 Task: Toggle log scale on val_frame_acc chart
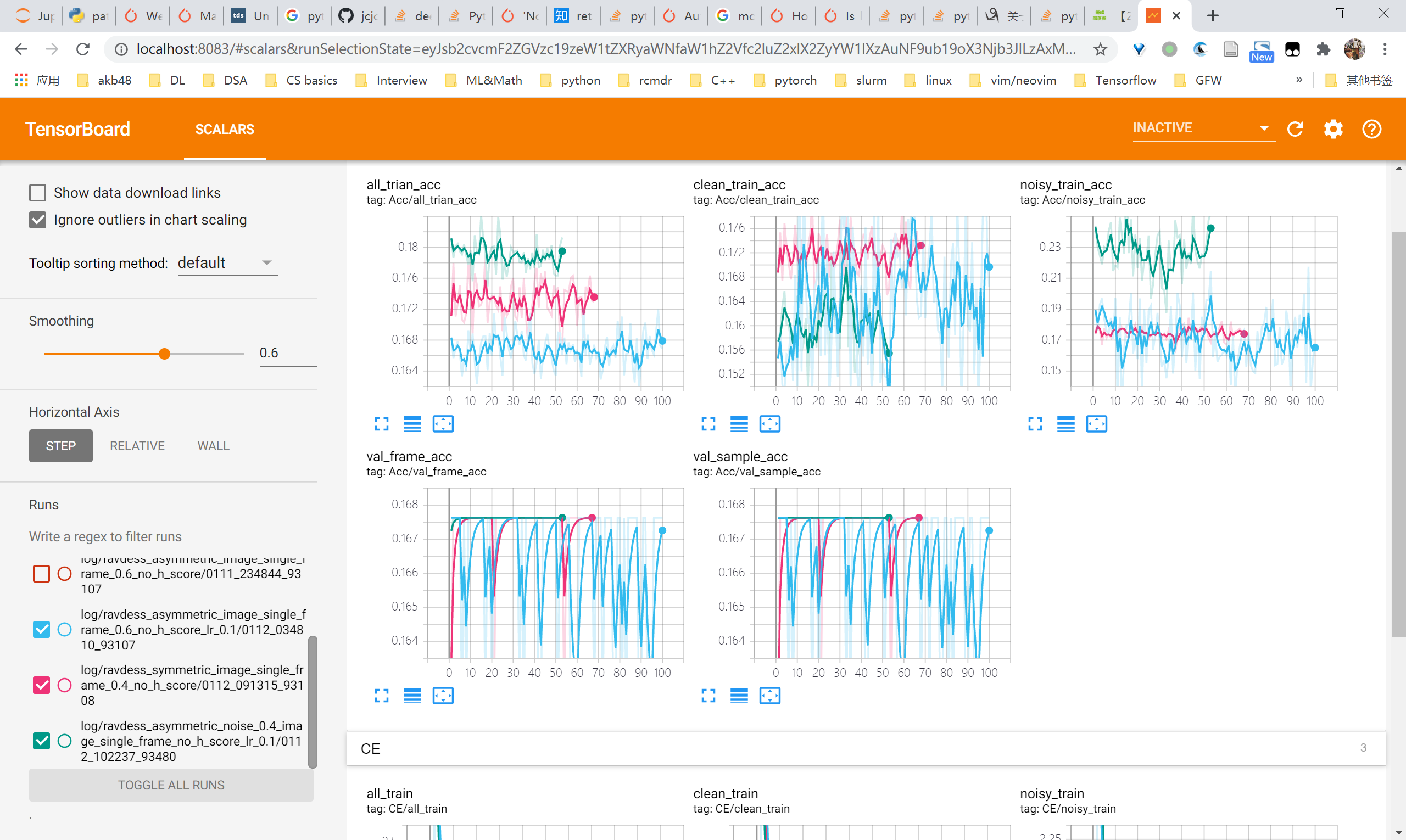(412, 696)
